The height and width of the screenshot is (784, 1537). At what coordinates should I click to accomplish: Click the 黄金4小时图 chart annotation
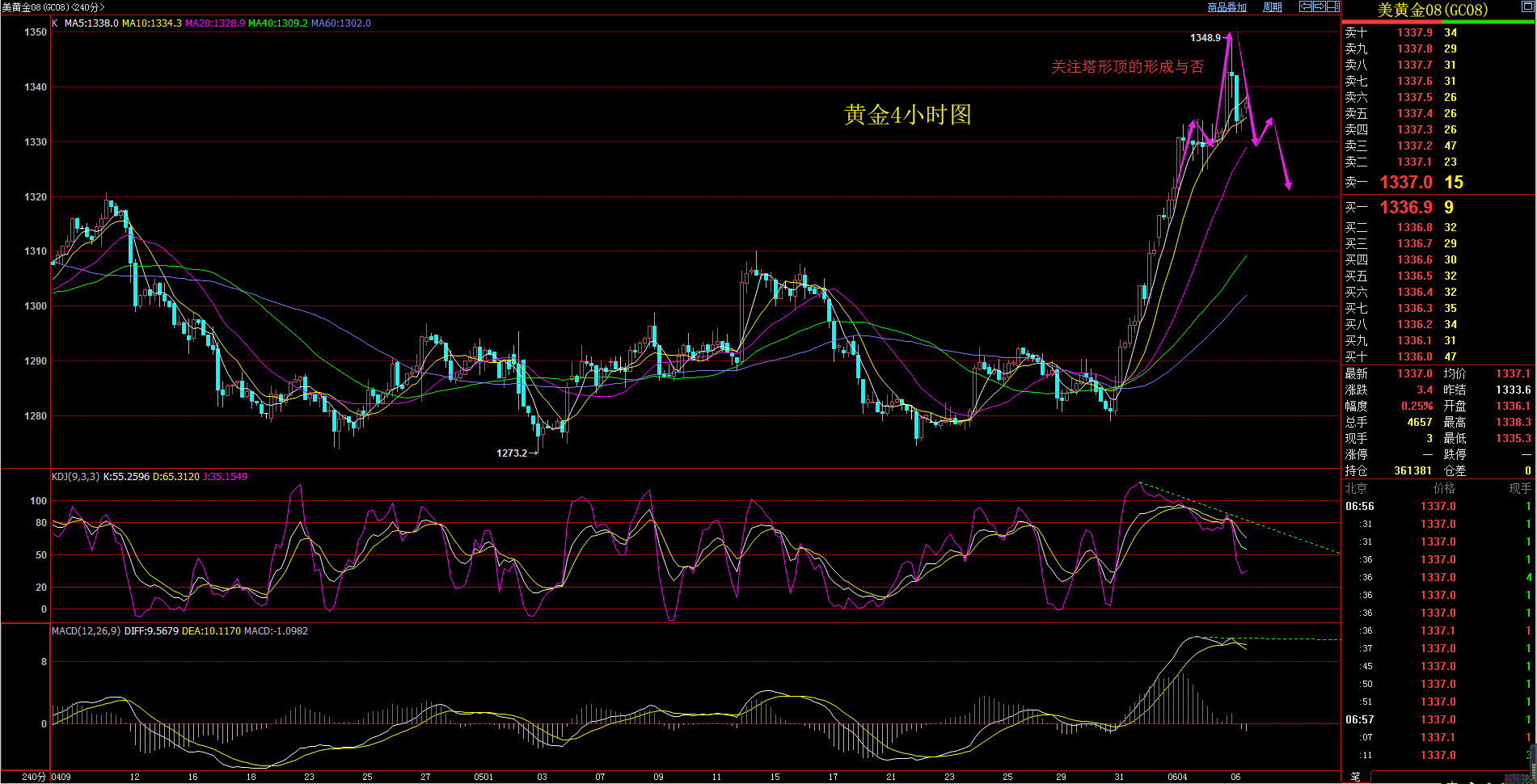click(x=907, y=115)
